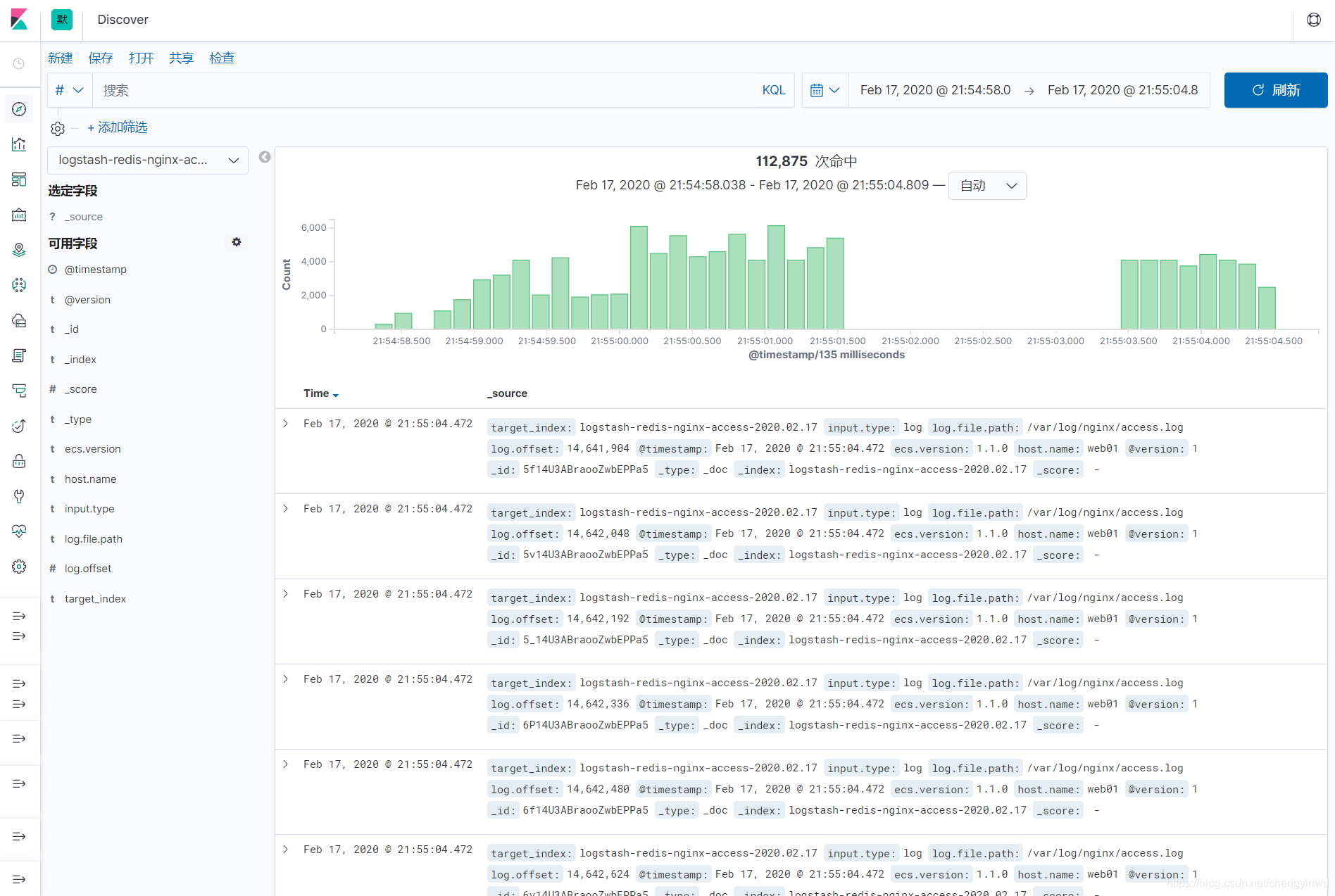Select the target_index field
This screenshot has width=1335, height=896.
point(96,599)
